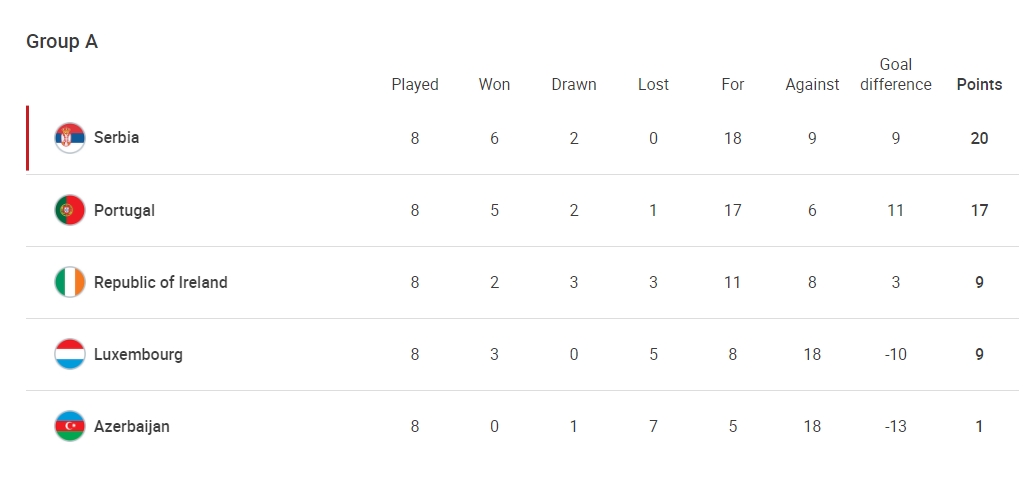Click the Group A heading

(x=62, y=42)
